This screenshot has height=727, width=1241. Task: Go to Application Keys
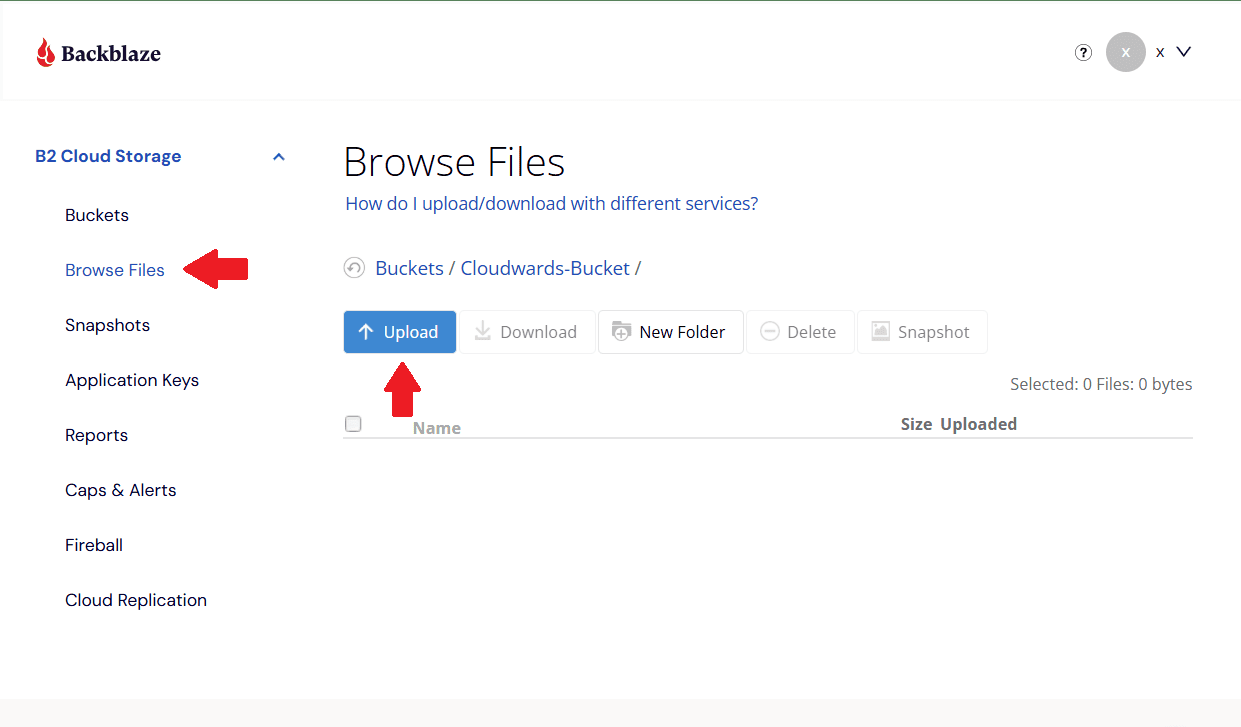(132, 380)
